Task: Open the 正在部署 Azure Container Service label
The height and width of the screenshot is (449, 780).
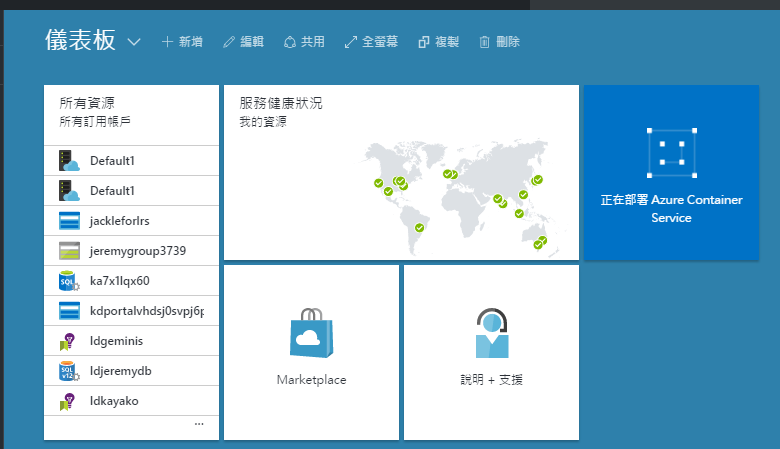Action: pyautogui.click(x=672, y=209)
